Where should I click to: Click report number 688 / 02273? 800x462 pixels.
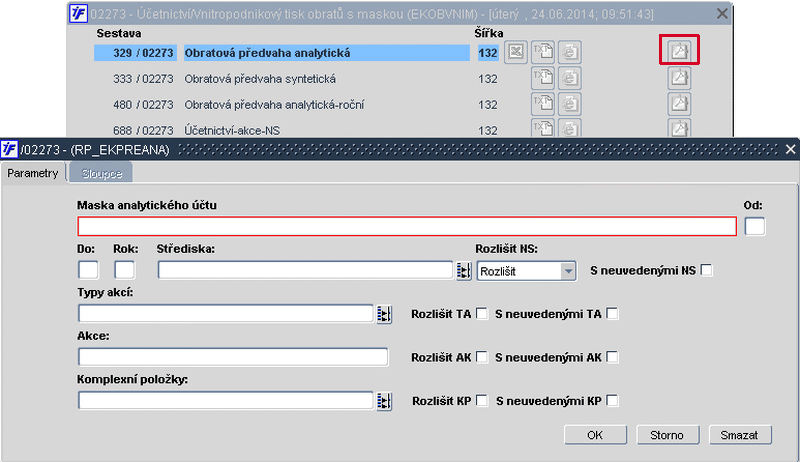pyautogui.click(x=143, y=131)
